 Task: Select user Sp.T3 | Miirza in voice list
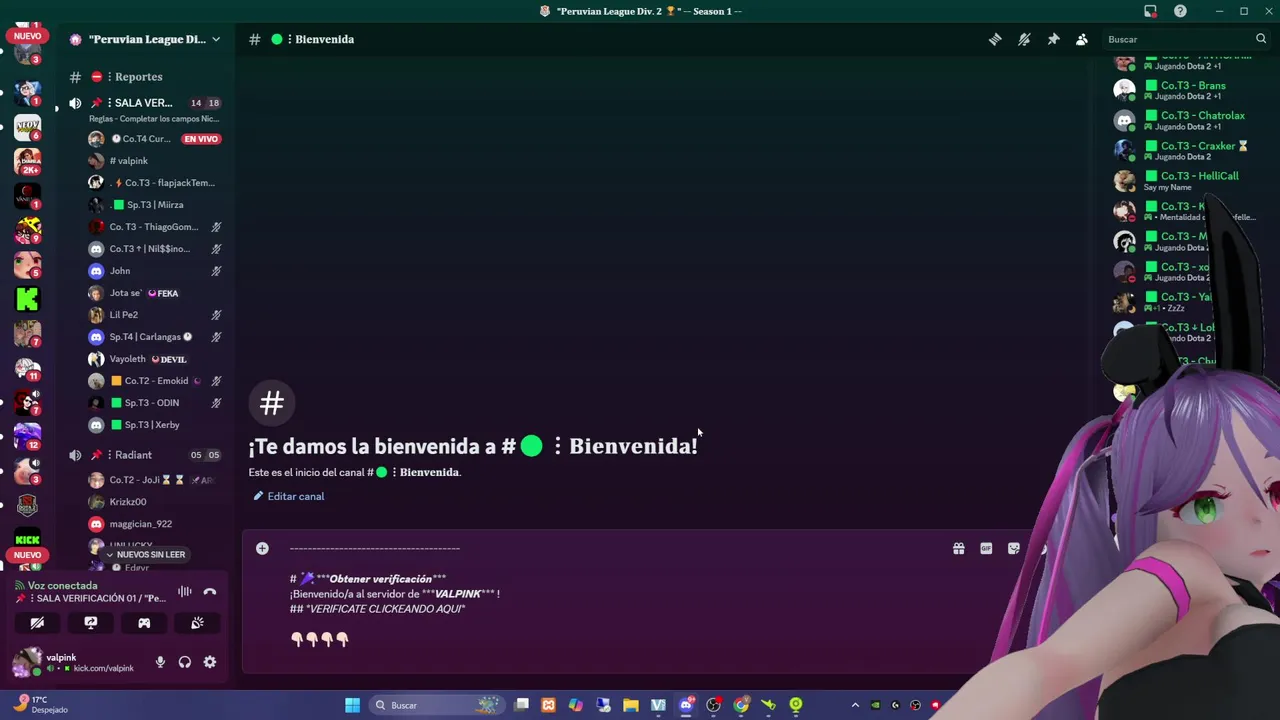pyautogui.click(x=155, y=205)
